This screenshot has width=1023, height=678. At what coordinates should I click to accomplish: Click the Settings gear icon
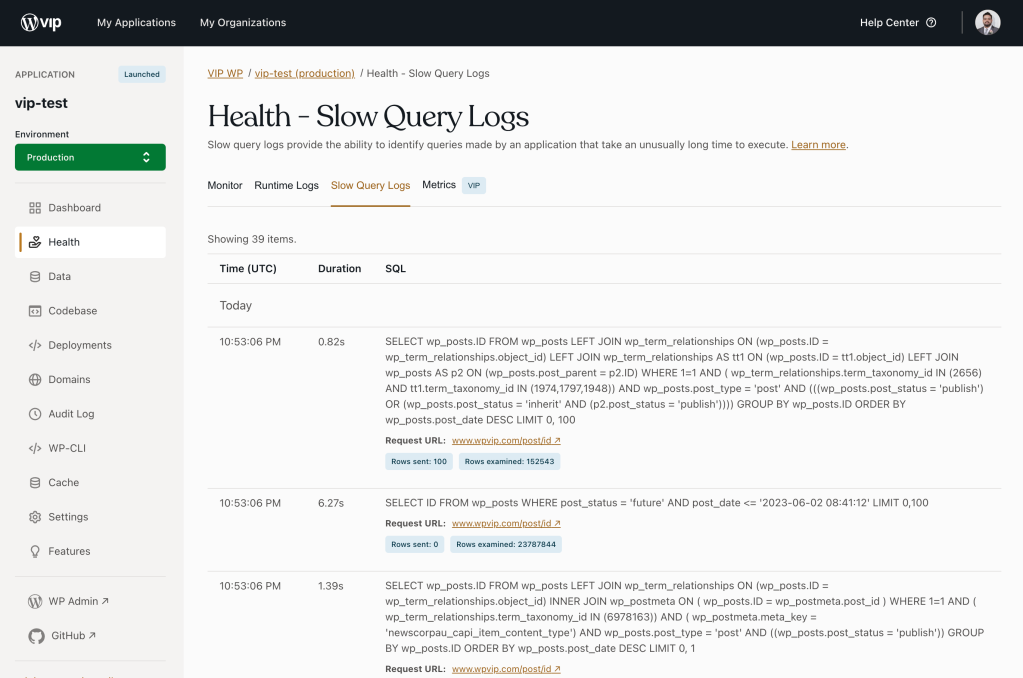pos(35,517)
